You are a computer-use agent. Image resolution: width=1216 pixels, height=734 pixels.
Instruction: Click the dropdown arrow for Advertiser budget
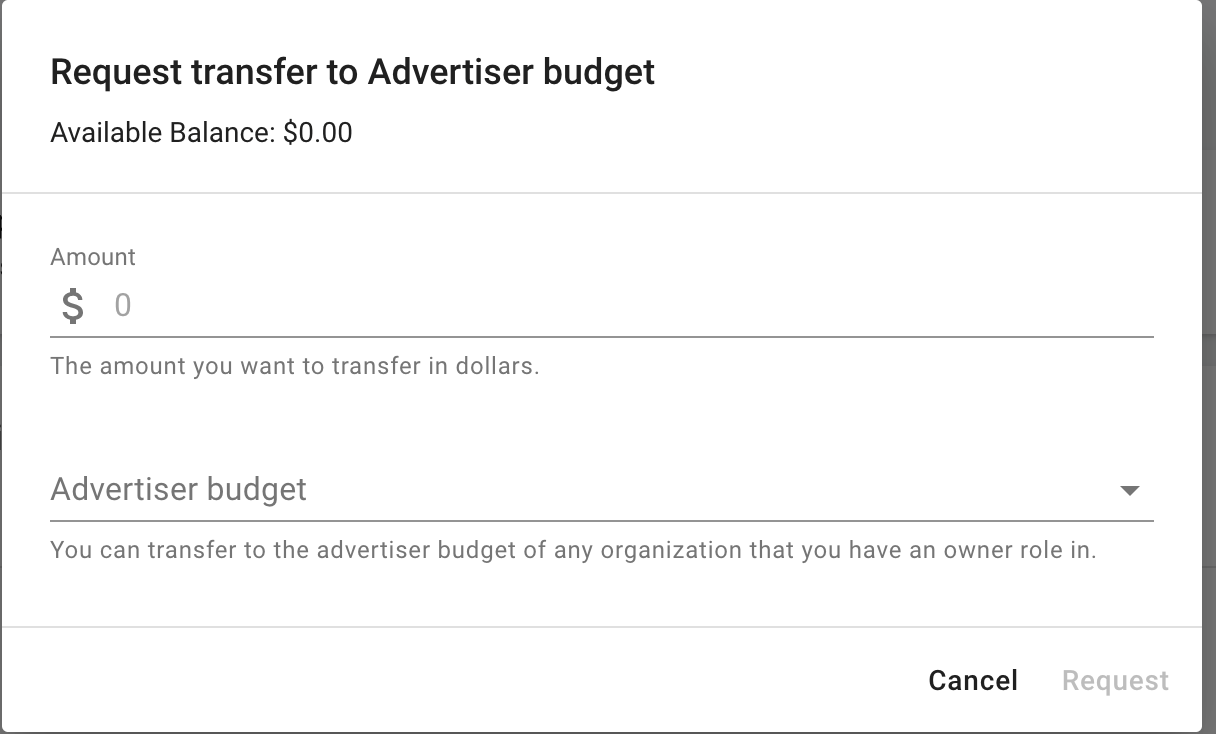(x=1129, y=490)
